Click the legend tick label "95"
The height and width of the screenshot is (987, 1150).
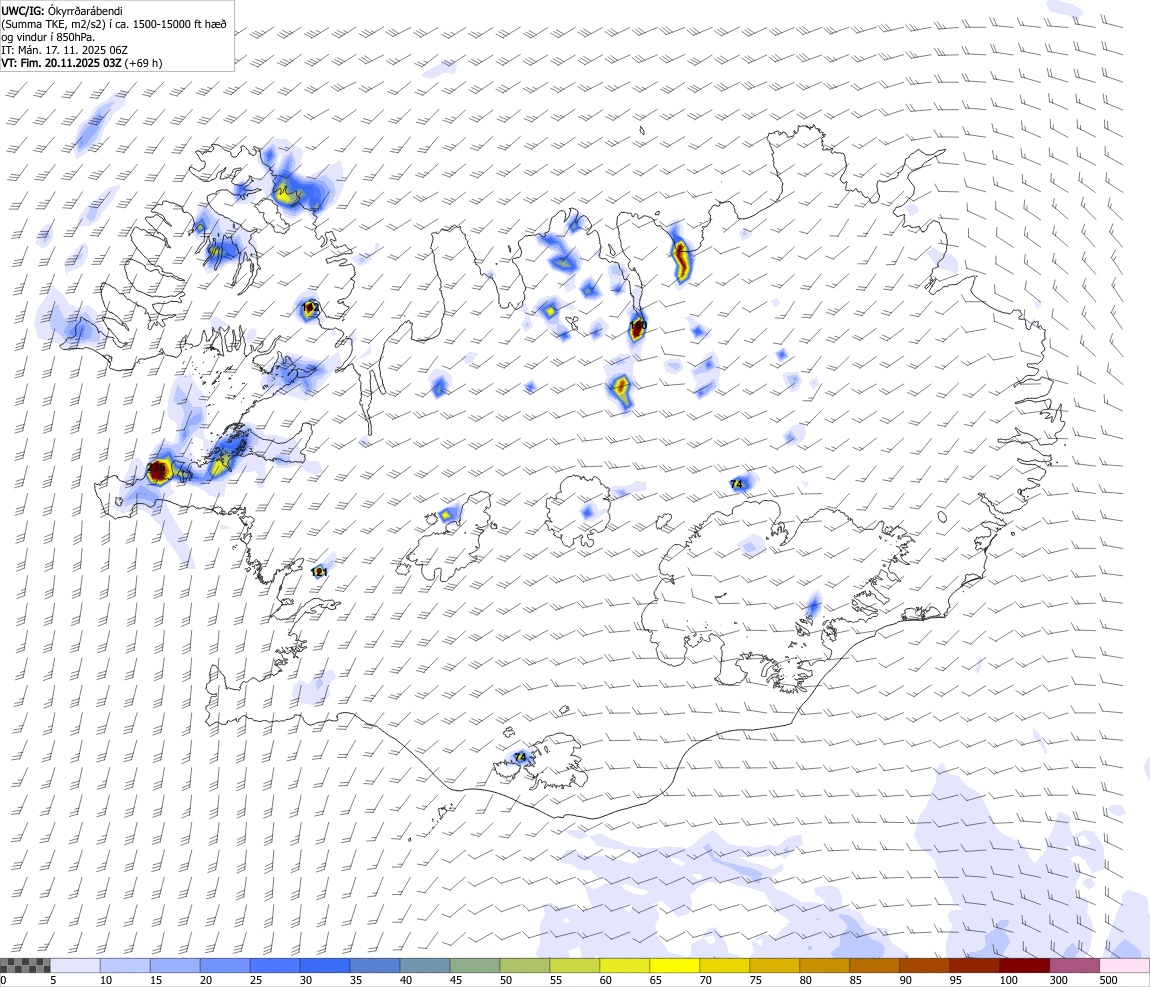point(956,980)
